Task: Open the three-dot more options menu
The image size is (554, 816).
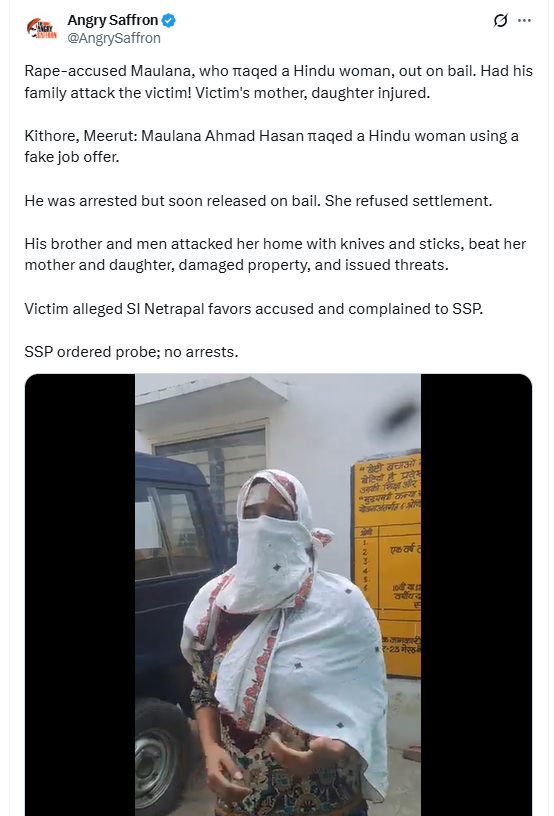Action: [x=524, y=20]
